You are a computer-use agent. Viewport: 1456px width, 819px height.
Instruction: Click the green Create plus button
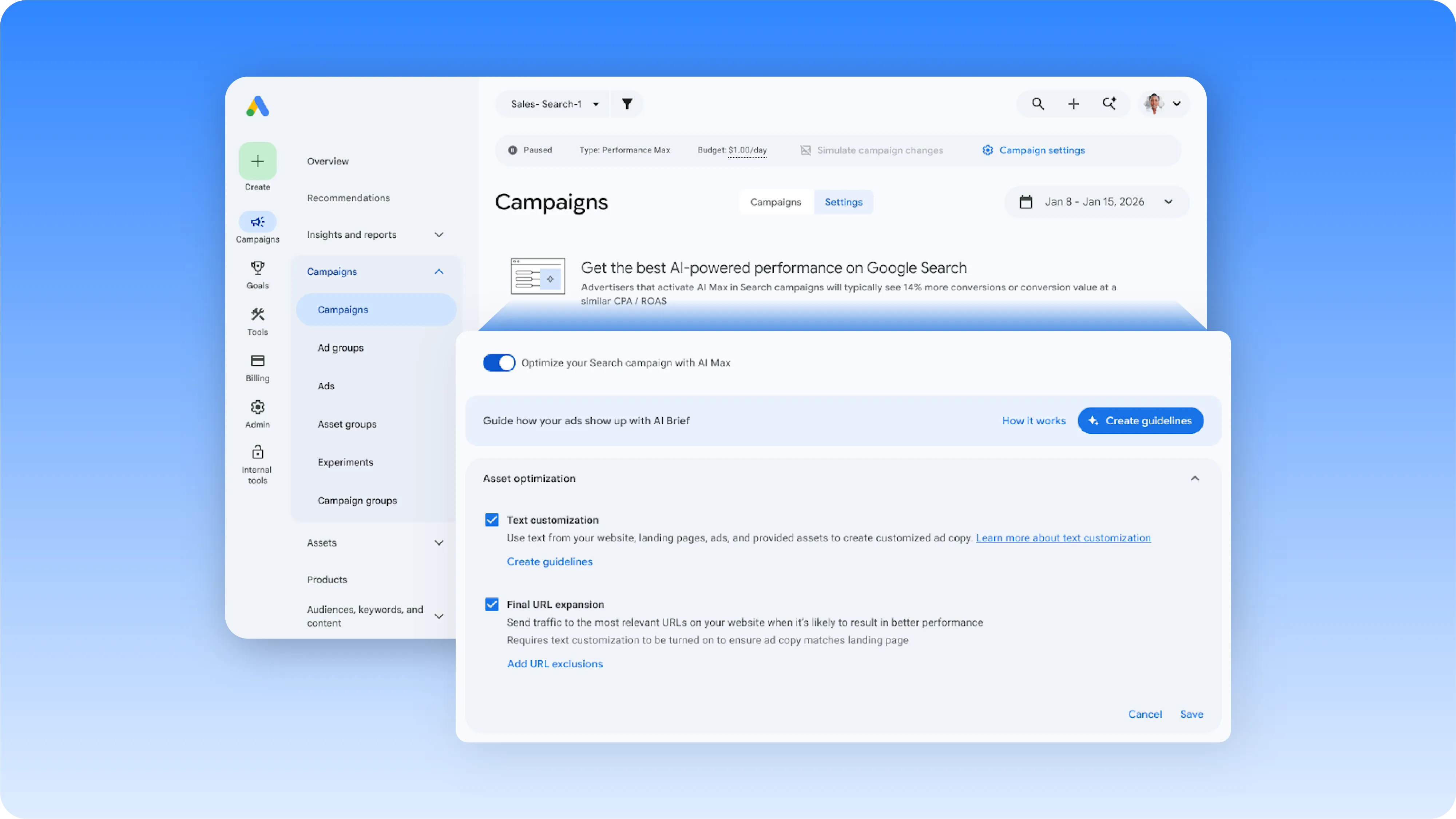(x=258, y=161)
